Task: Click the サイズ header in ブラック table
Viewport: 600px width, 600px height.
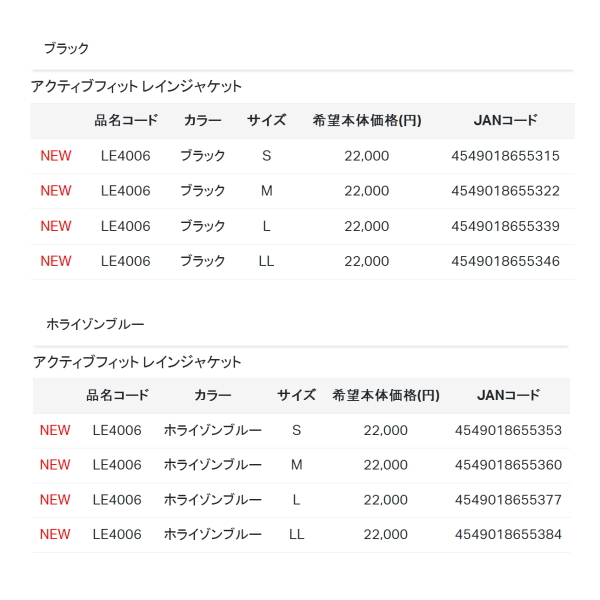Action: click(266, 121)
